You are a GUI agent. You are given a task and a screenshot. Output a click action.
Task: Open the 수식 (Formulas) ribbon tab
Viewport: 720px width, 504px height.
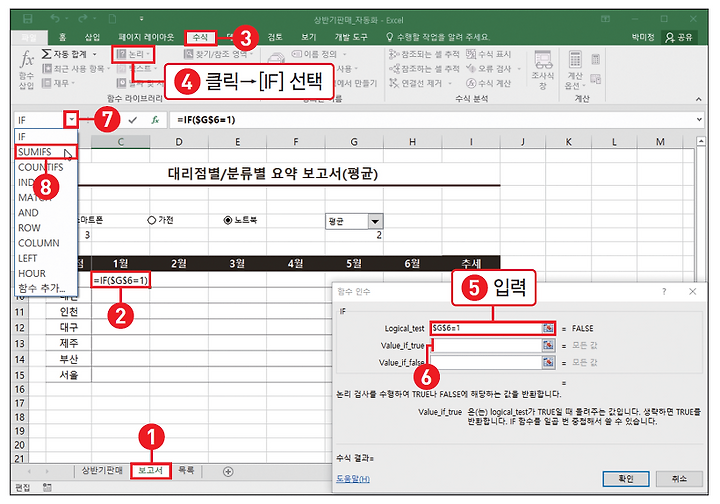200,37
